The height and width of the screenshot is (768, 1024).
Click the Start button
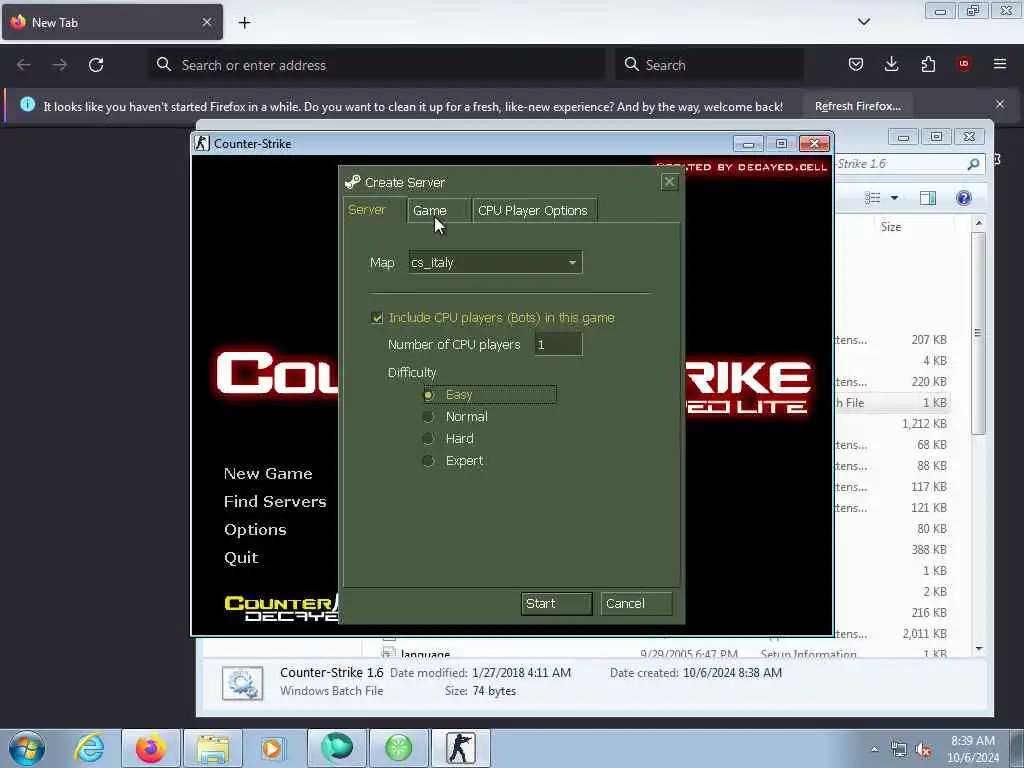coord(556,603)
